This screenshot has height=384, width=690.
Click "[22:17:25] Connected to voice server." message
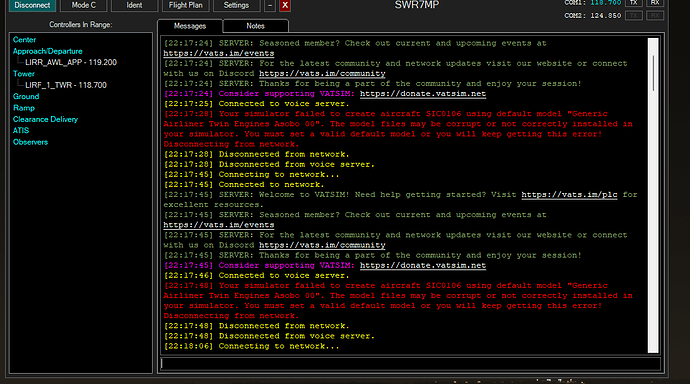pyautogui.click(x=257, y=104)
